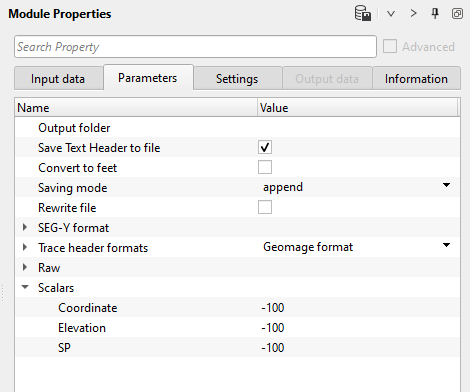470x392 pixels.
Task: Uncheck Save Text Header to file
Action: click(265, 147)
